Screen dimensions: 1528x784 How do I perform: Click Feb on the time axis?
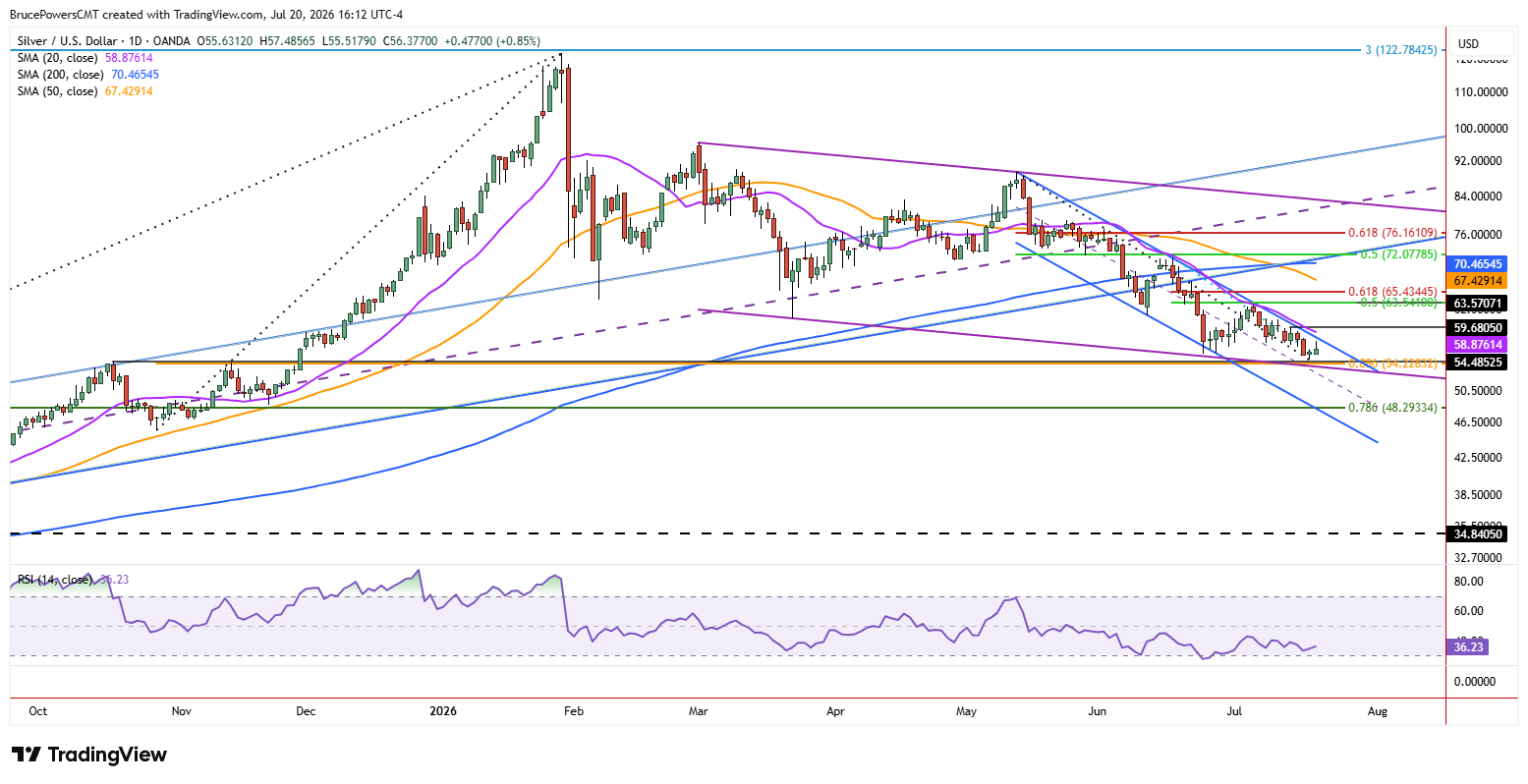click(574, 709)
